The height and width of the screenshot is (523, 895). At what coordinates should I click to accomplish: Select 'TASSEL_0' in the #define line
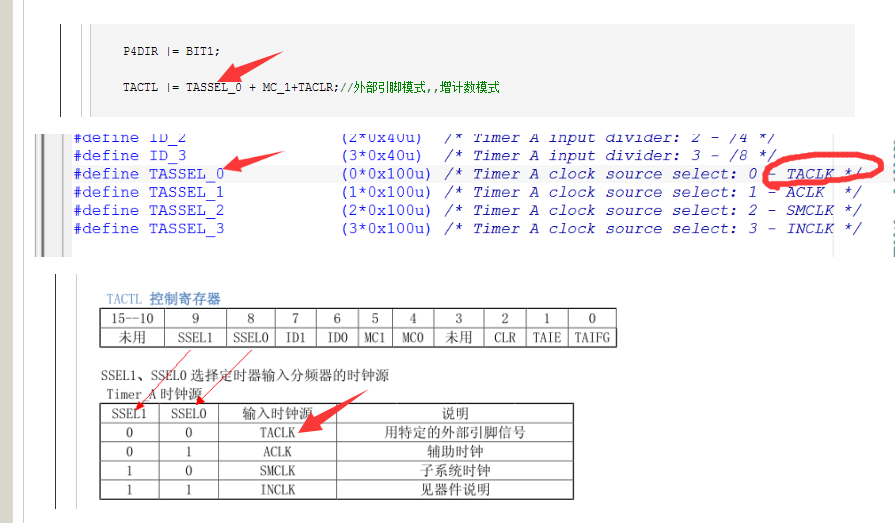[187, 174]
